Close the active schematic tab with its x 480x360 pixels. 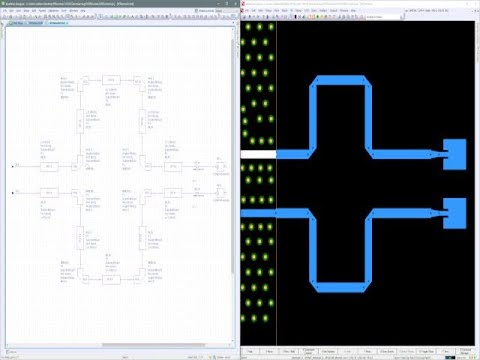pyautogui.click(x=67, y=23)
